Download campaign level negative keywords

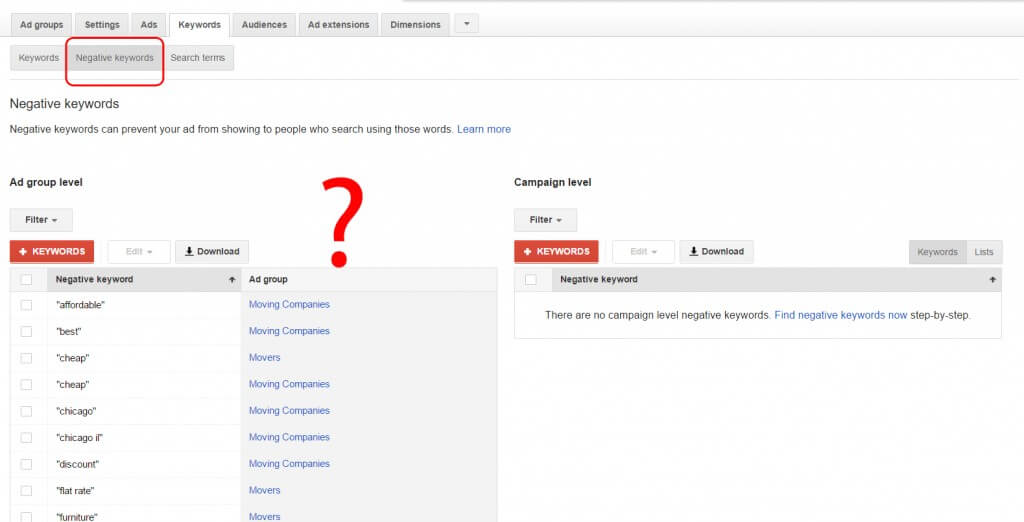716,252
